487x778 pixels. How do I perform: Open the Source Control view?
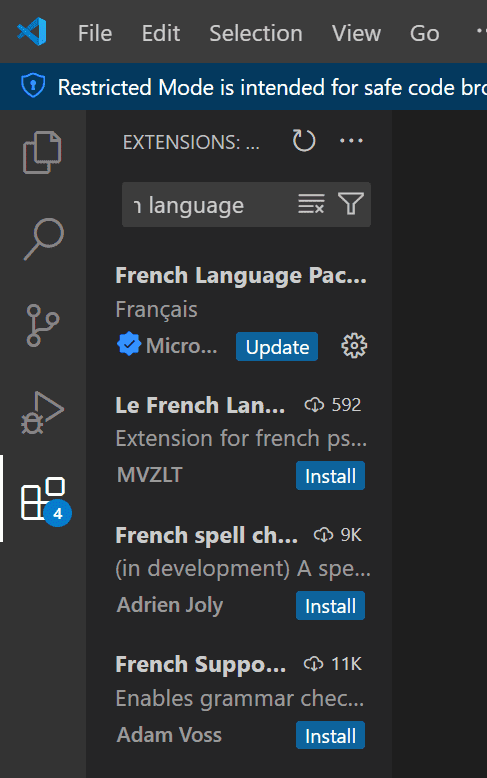(x=43, y=325)
